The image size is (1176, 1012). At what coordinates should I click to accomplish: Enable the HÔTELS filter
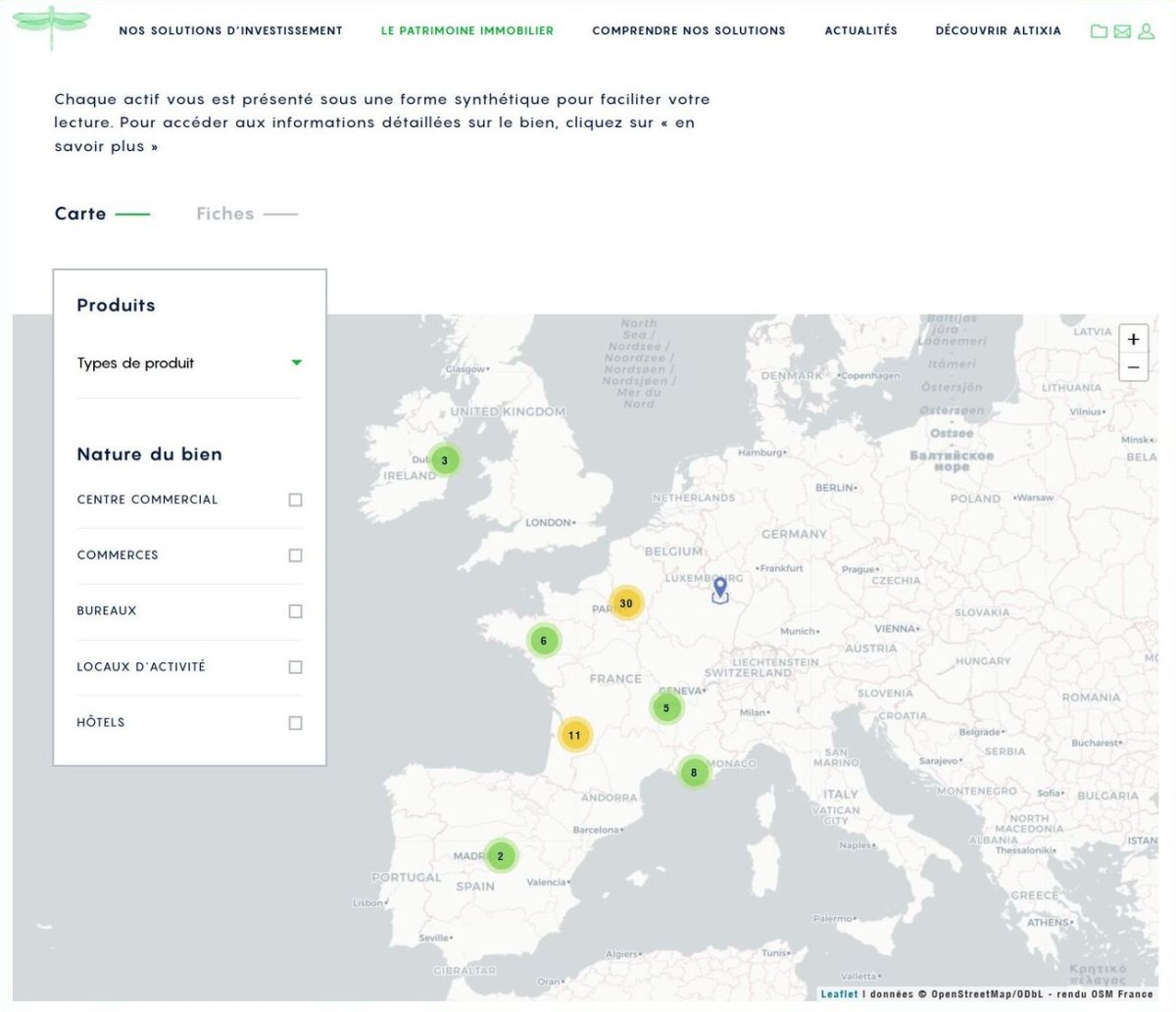294,722
